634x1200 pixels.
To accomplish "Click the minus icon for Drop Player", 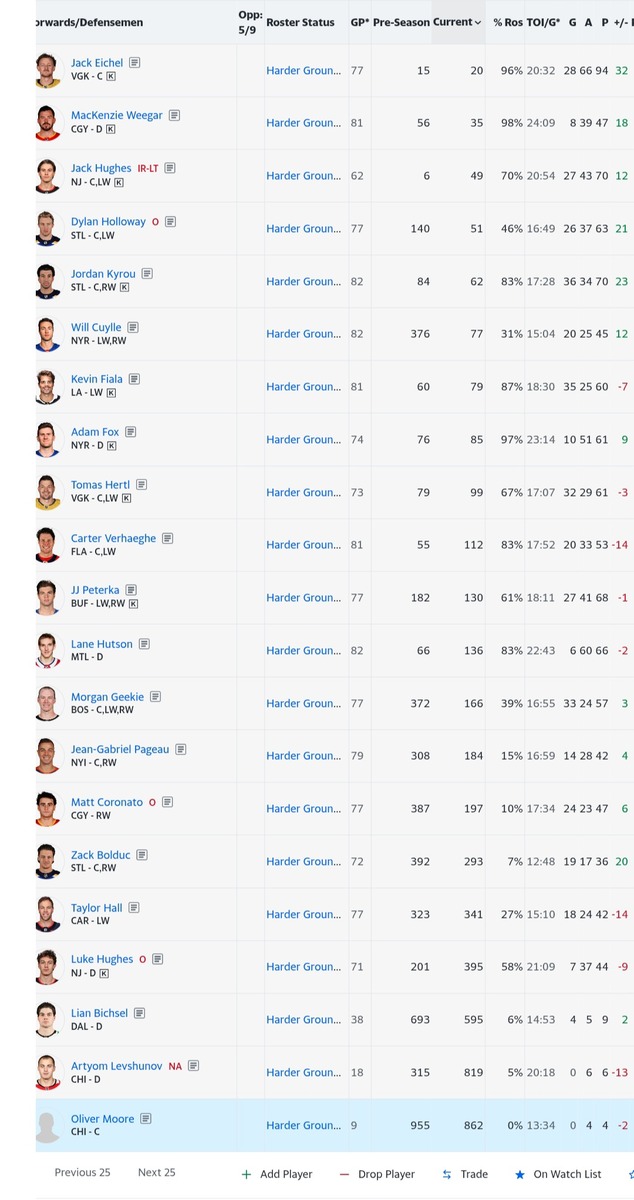I will pos(344,1174).
